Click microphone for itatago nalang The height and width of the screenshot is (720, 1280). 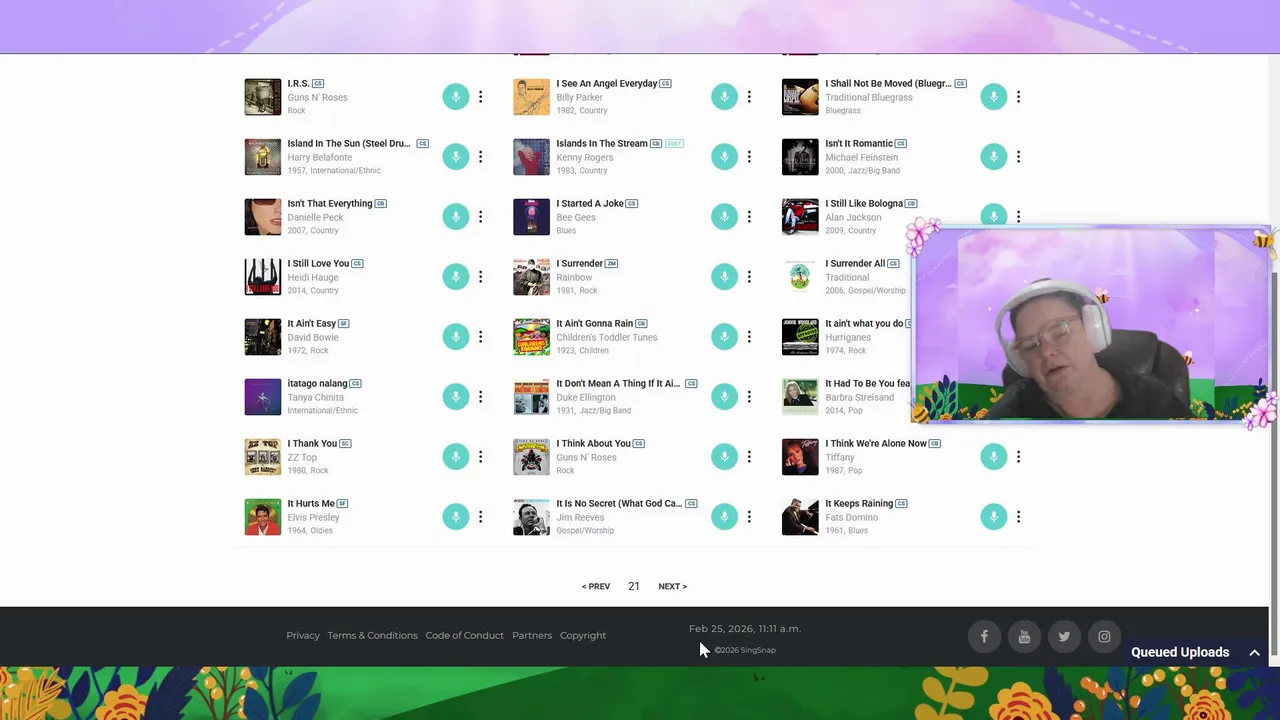(x=455, y=396)
